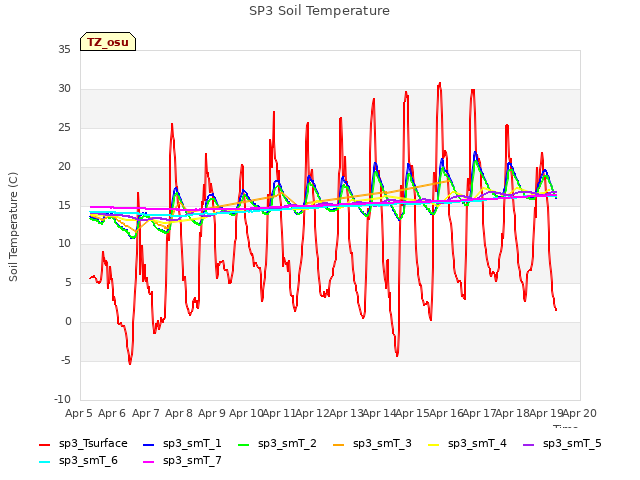Toggle the sp3_smT_4 legend entry
640x480 pixels.
point(467,444)
